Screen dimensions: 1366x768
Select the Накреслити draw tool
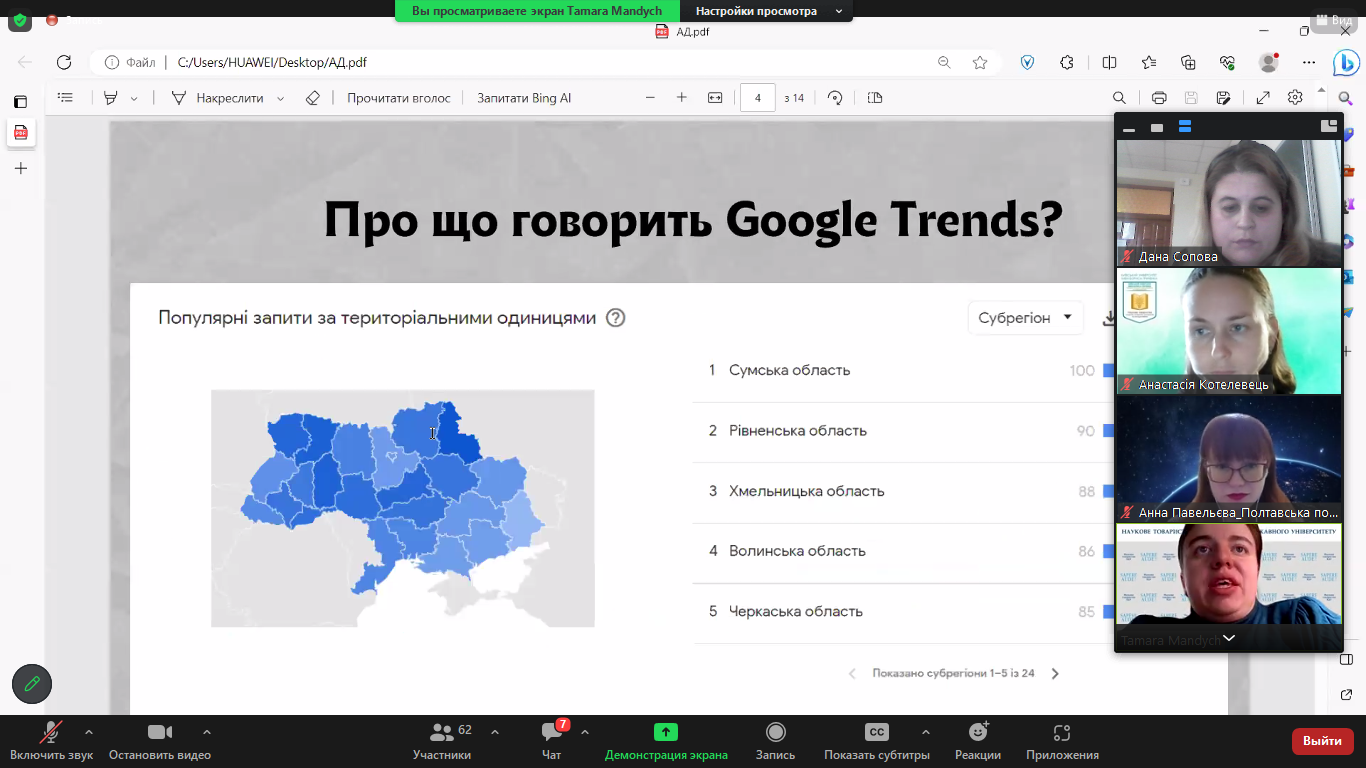tap(218, 98)
